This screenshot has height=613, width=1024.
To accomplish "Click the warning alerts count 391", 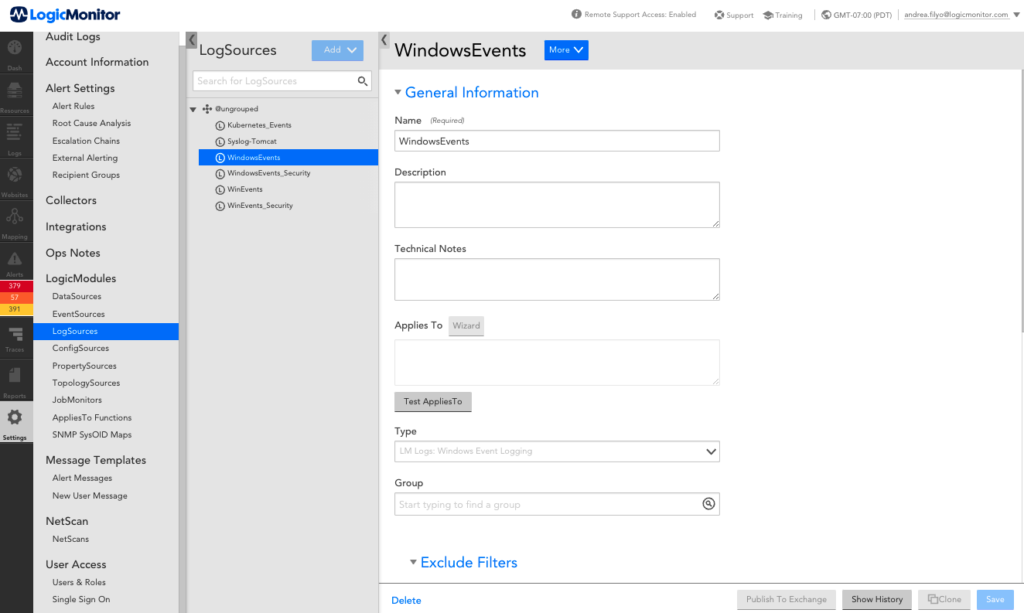I will pos(15,309).
